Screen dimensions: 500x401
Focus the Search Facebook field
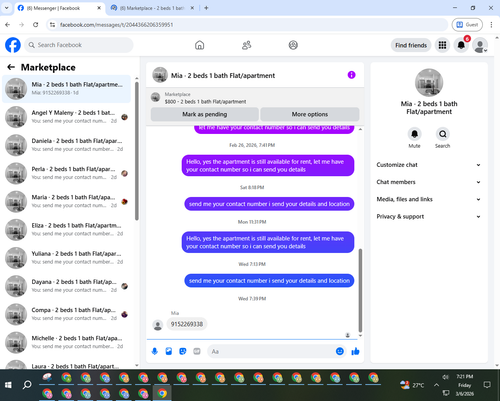tap(79, 45)
